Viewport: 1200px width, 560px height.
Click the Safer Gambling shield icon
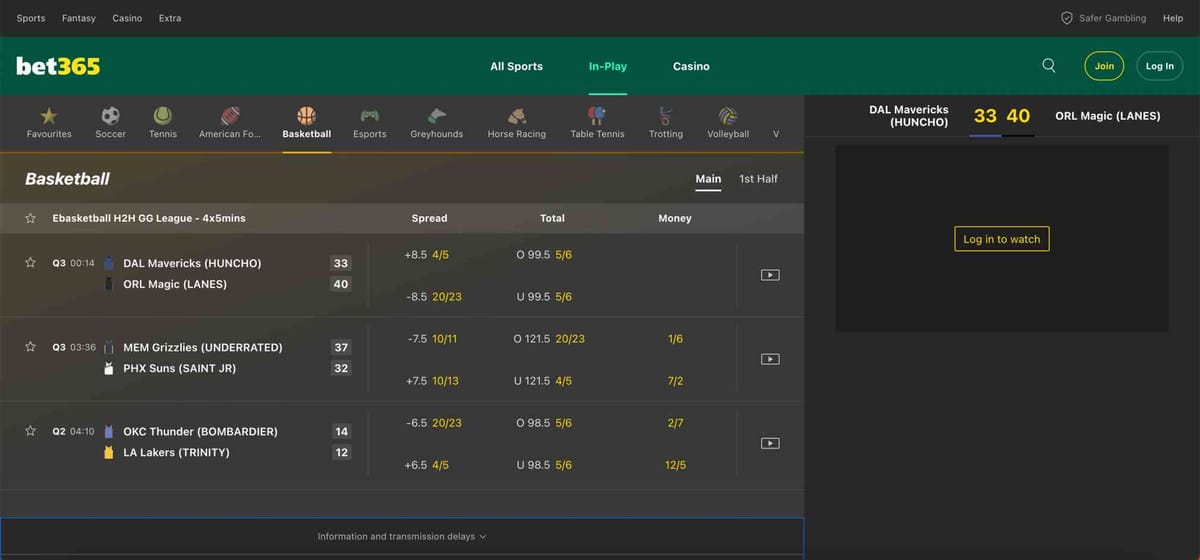click(x=1067, y=18)
